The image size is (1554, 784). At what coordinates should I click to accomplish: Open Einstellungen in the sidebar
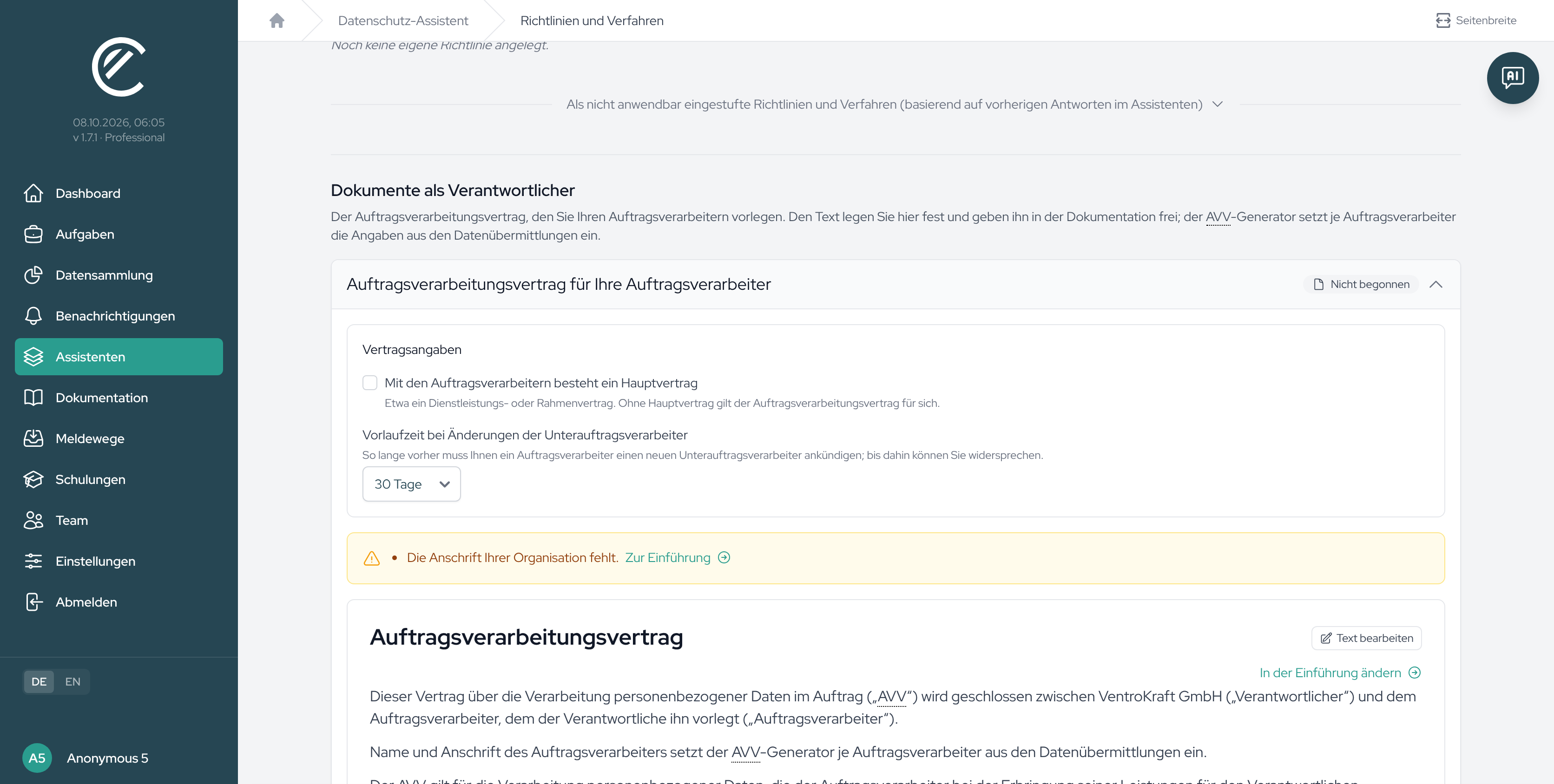(119, 561)
